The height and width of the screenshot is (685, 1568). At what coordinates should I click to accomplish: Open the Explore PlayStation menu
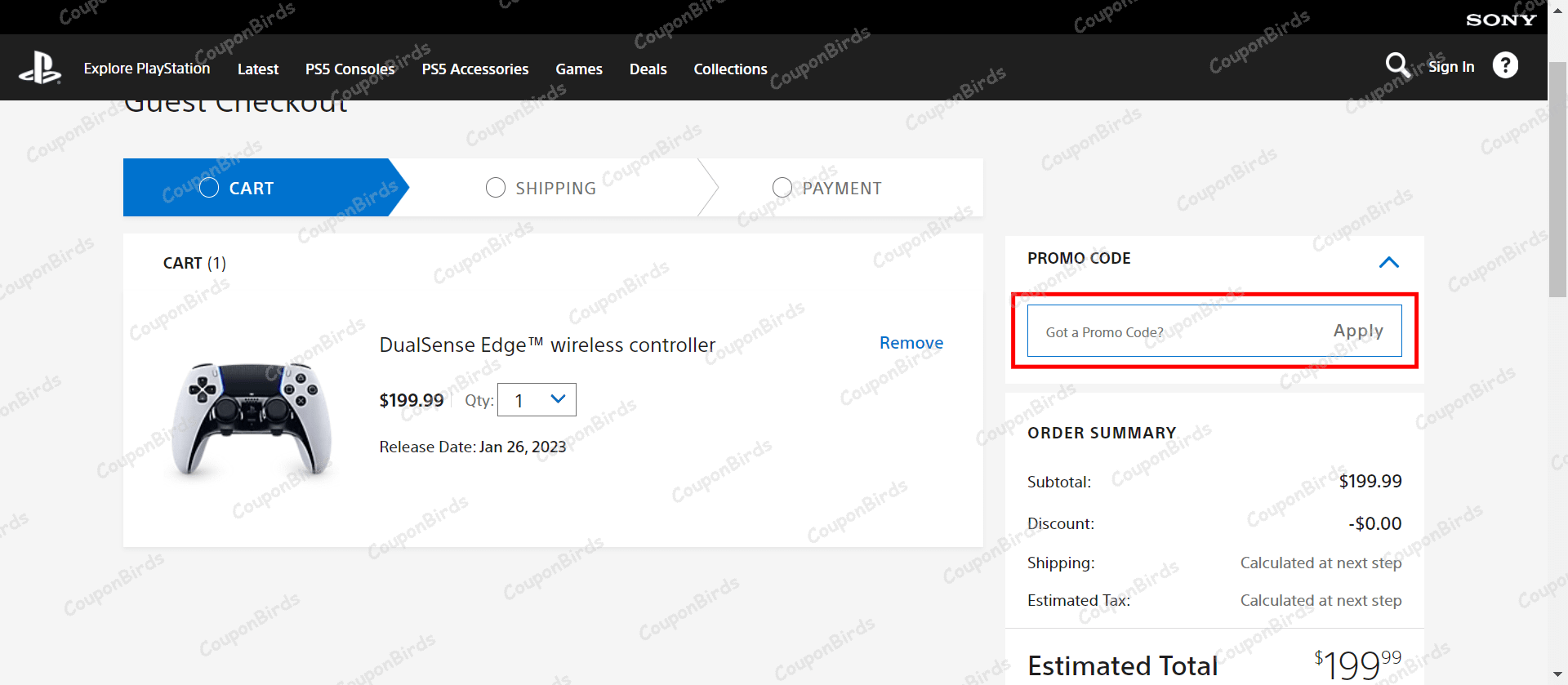tap(147, 69)
